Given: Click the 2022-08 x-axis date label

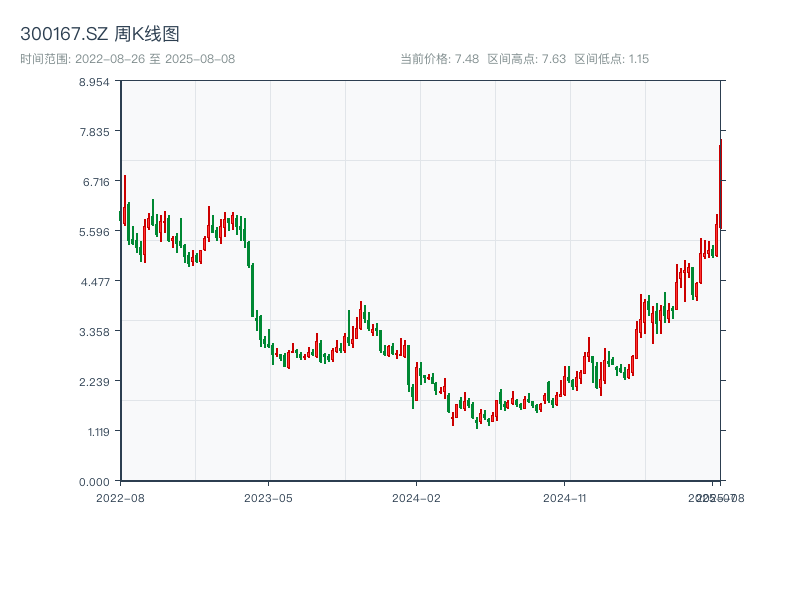Looking at the screenshot, I should point(120,496).
